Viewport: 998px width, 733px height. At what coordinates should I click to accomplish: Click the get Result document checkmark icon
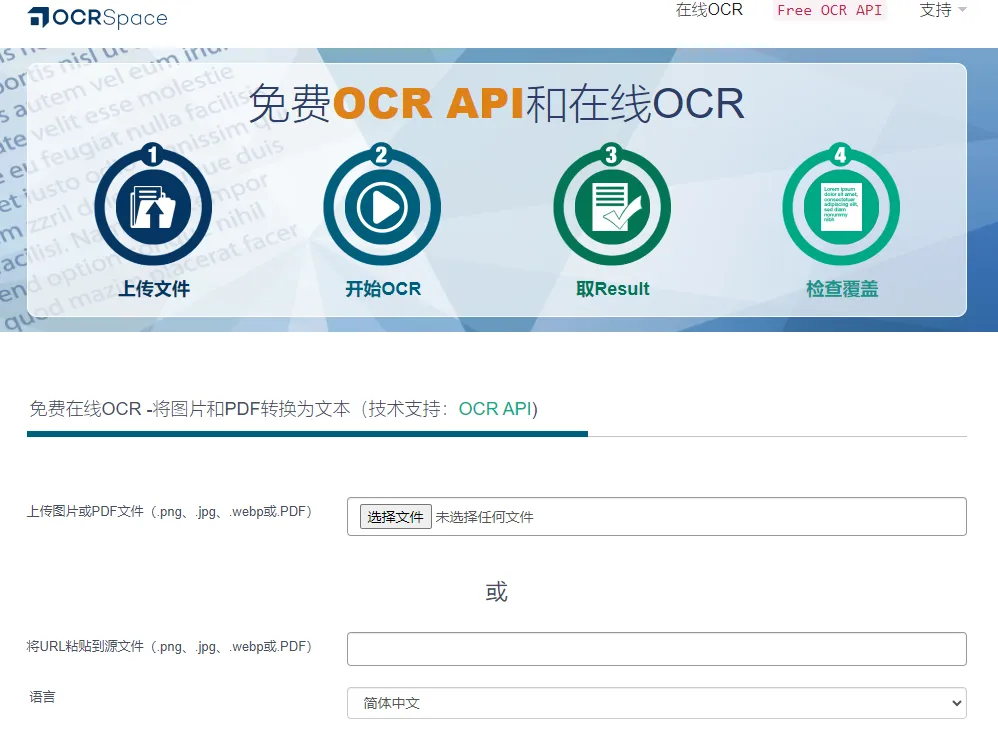coord(612,206)
